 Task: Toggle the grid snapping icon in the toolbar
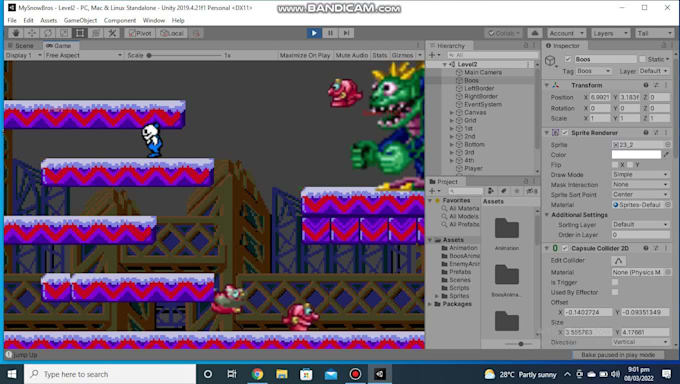tap(196, 33)
